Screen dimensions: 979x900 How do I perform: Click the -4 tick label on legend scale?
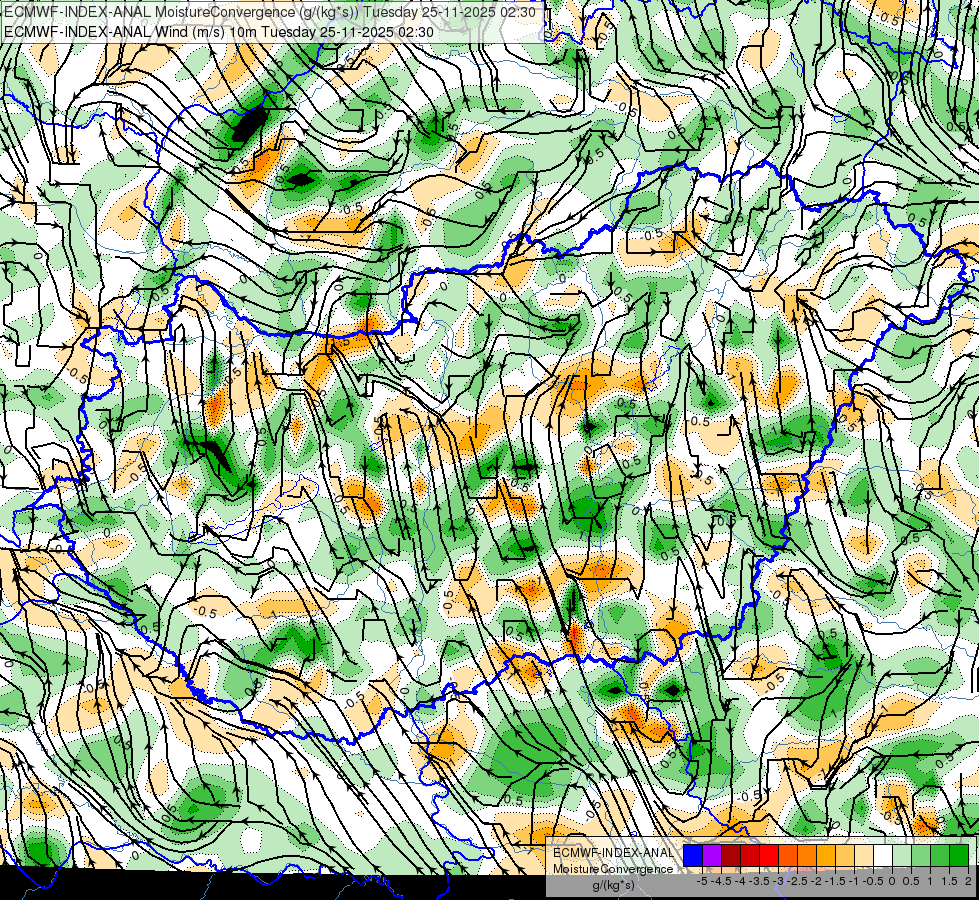[x=740, y=881]
